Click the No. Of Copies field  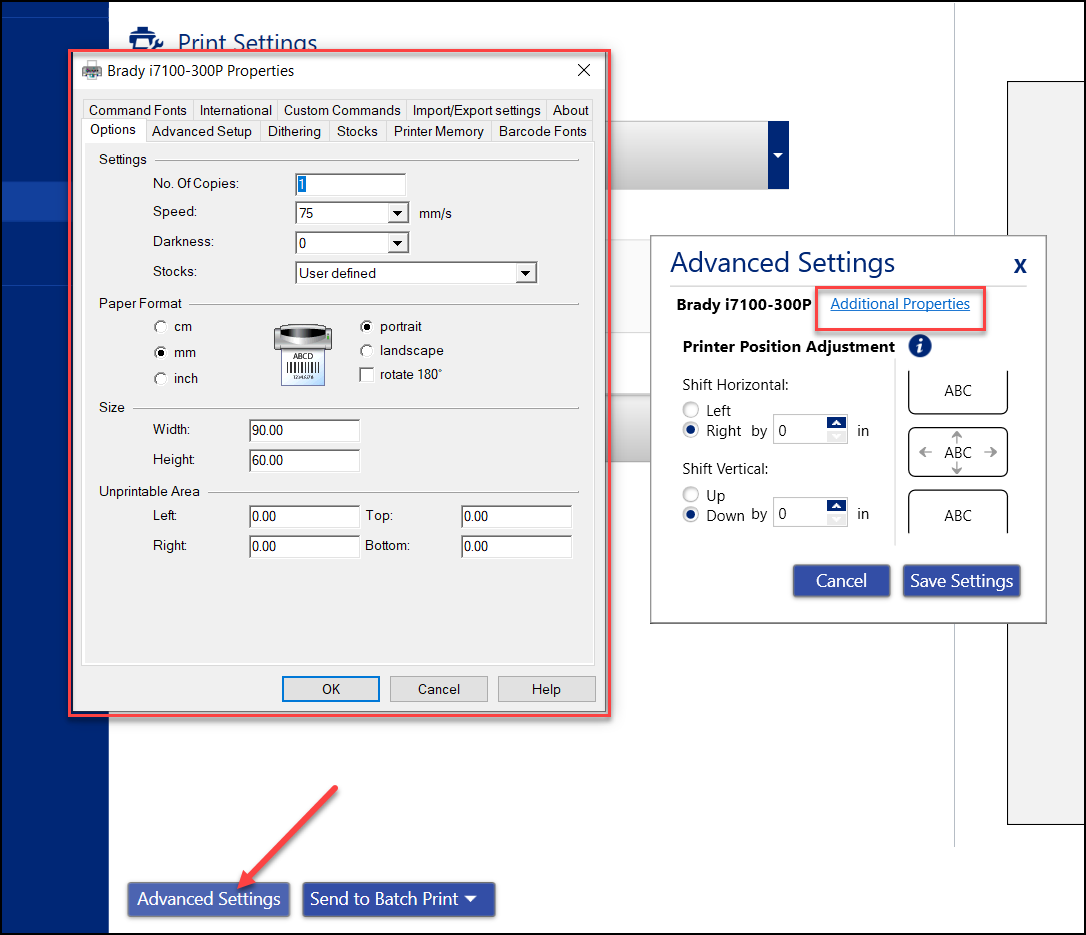(x=350, y=184)
